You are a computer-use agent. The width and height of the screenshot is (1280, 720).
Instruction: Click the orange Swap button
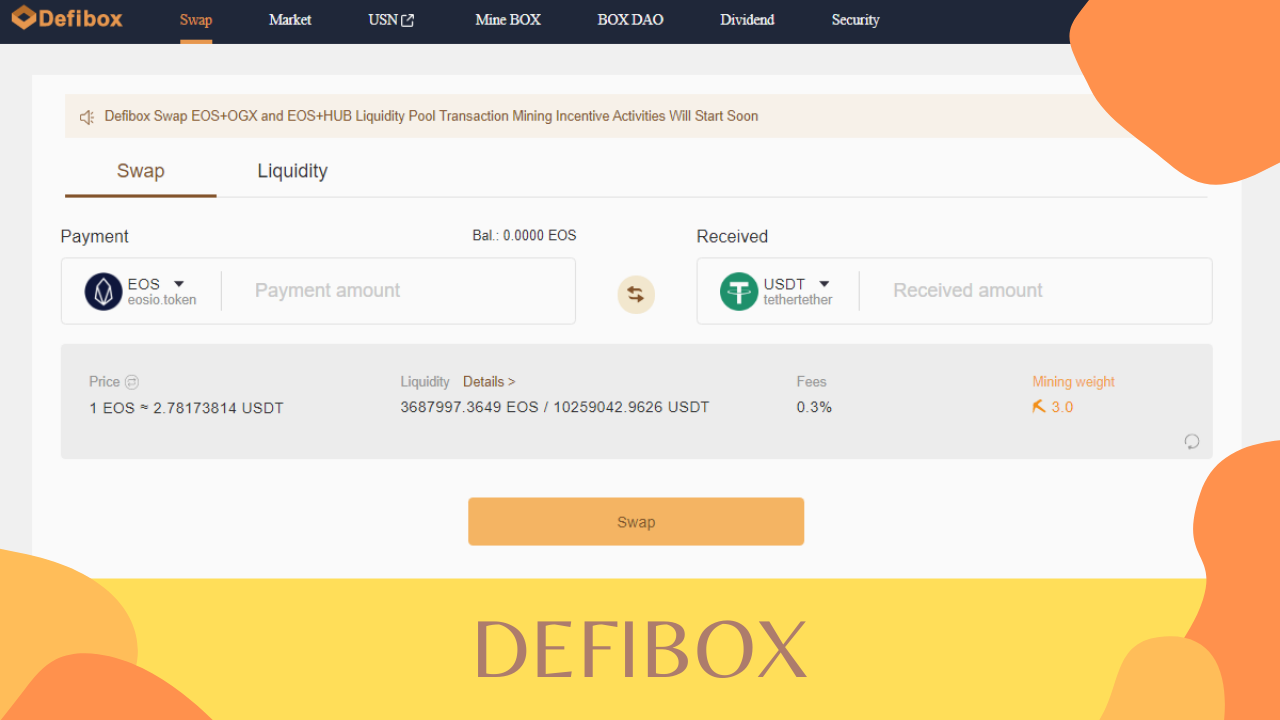[x=636, y=522]
